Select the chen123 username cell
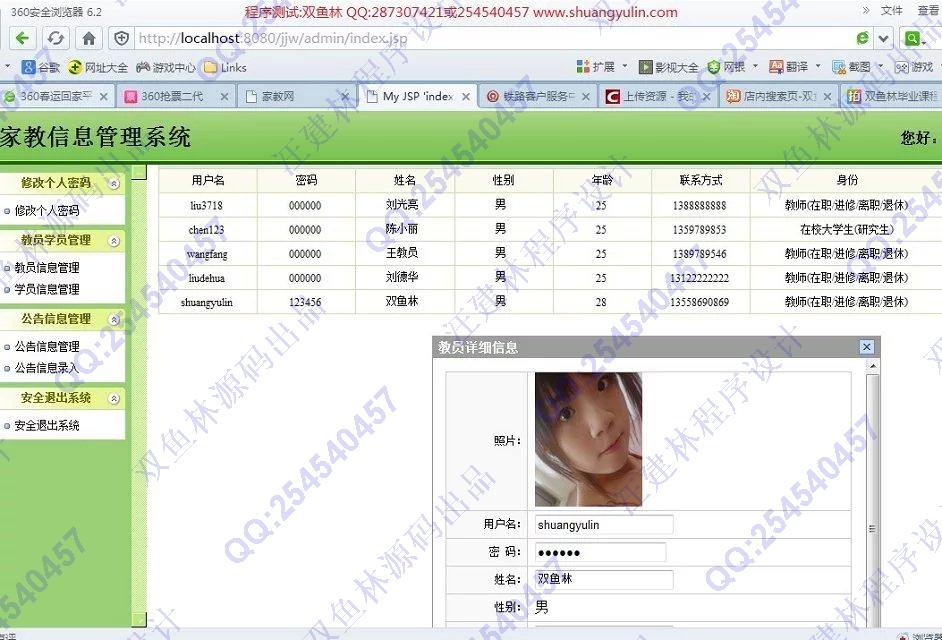 [208, 230]
